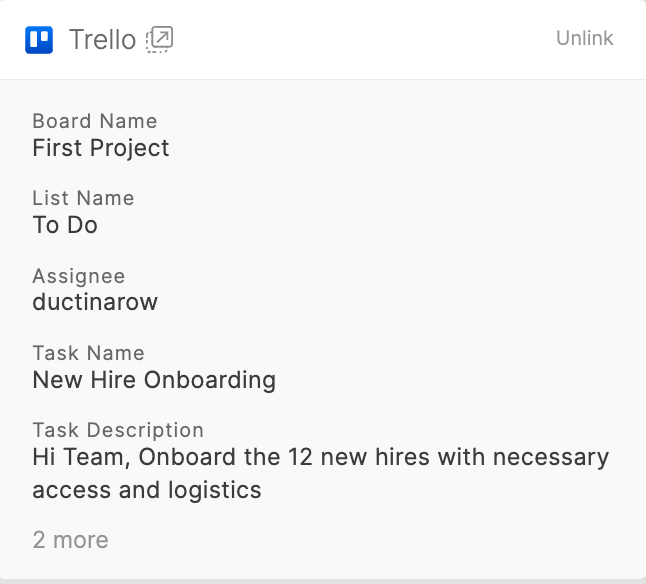Click the assignee 'ductinarow'
This screenshot has width=646, height=584.
click(x=95, y=302)
